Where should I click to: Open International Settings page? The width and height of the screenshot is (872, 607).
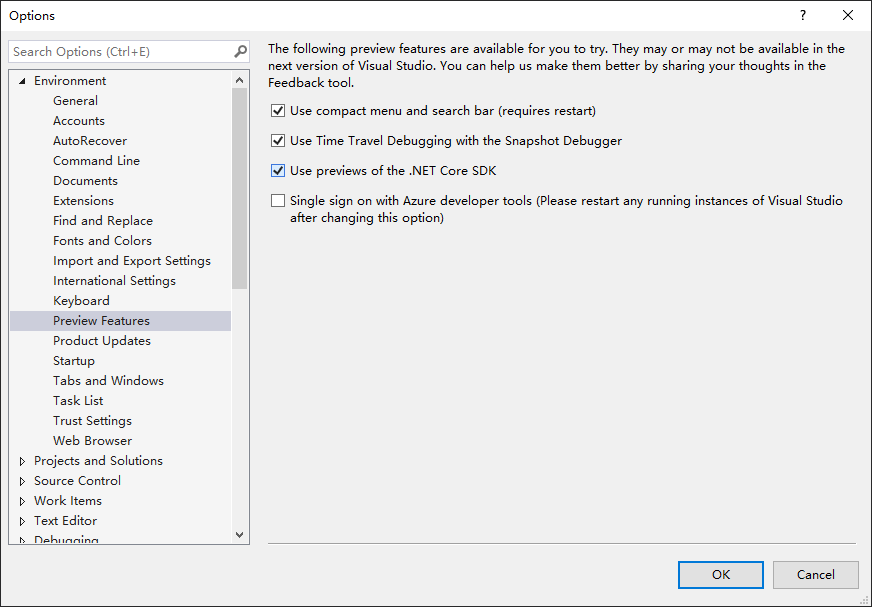(x=115, y=281)
